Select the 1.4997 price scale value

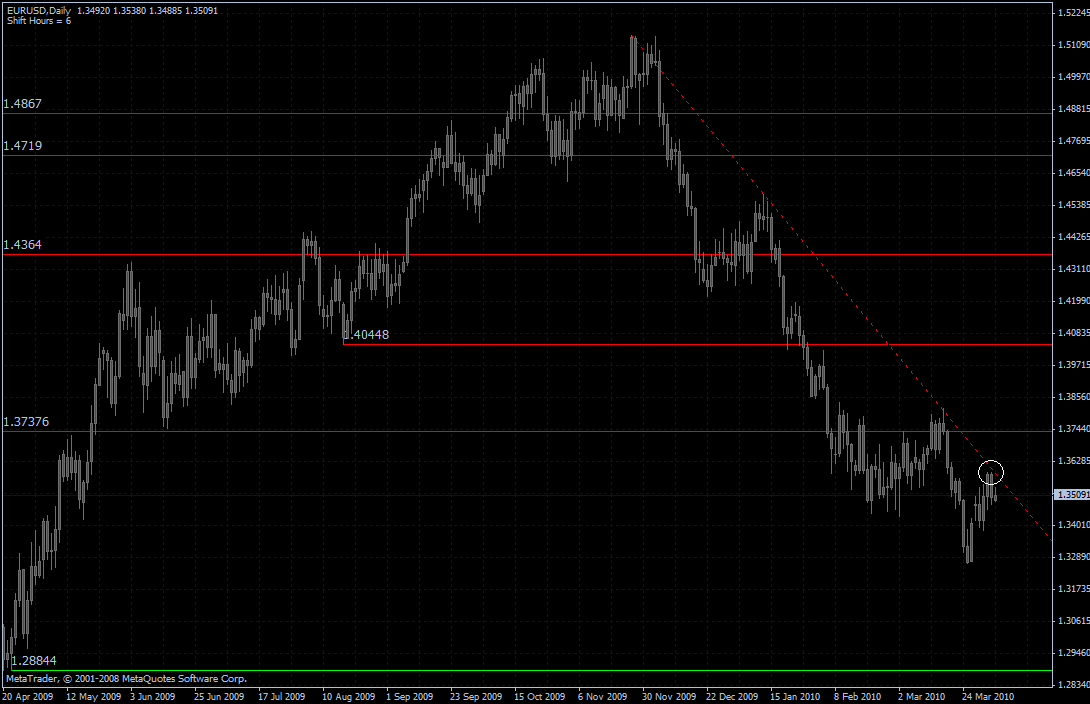point(1073,76)
